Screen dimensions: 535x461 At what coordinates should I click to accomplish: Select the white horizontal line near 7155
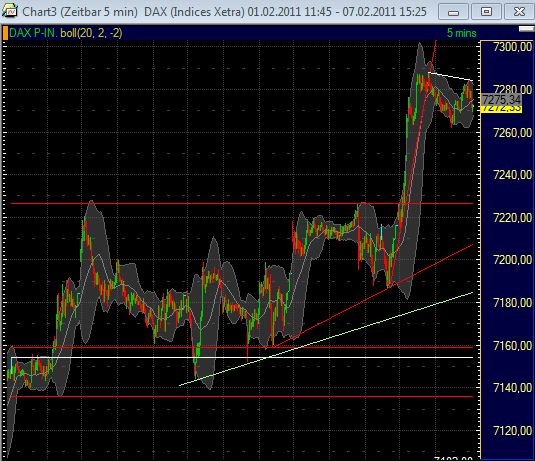(x=242, y=357)
